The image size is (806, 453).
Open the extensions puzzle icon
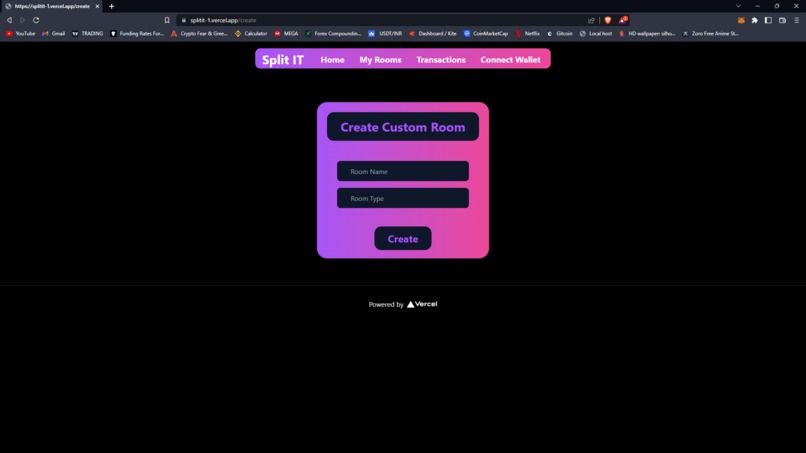[755, 20]
